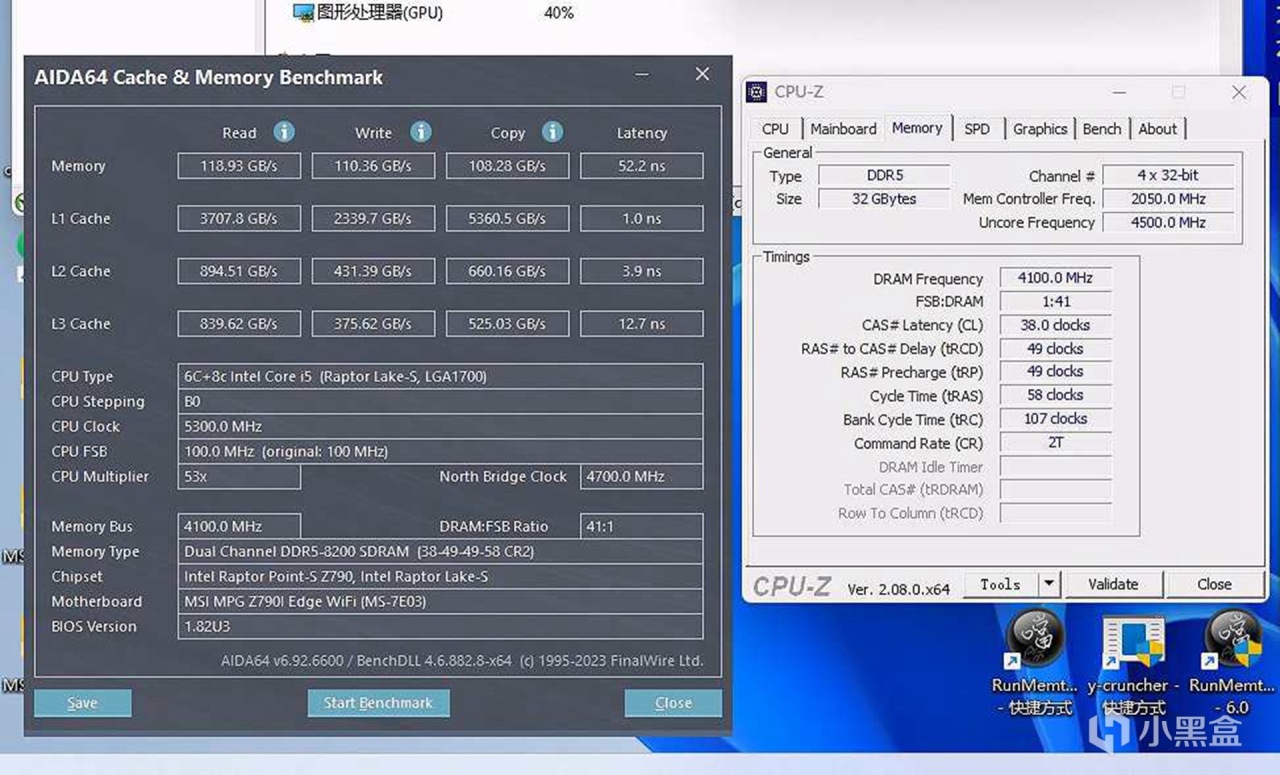
Task: Click the L3 Cache Read value 839.62 GB/s
Action: tap(239, 324)
